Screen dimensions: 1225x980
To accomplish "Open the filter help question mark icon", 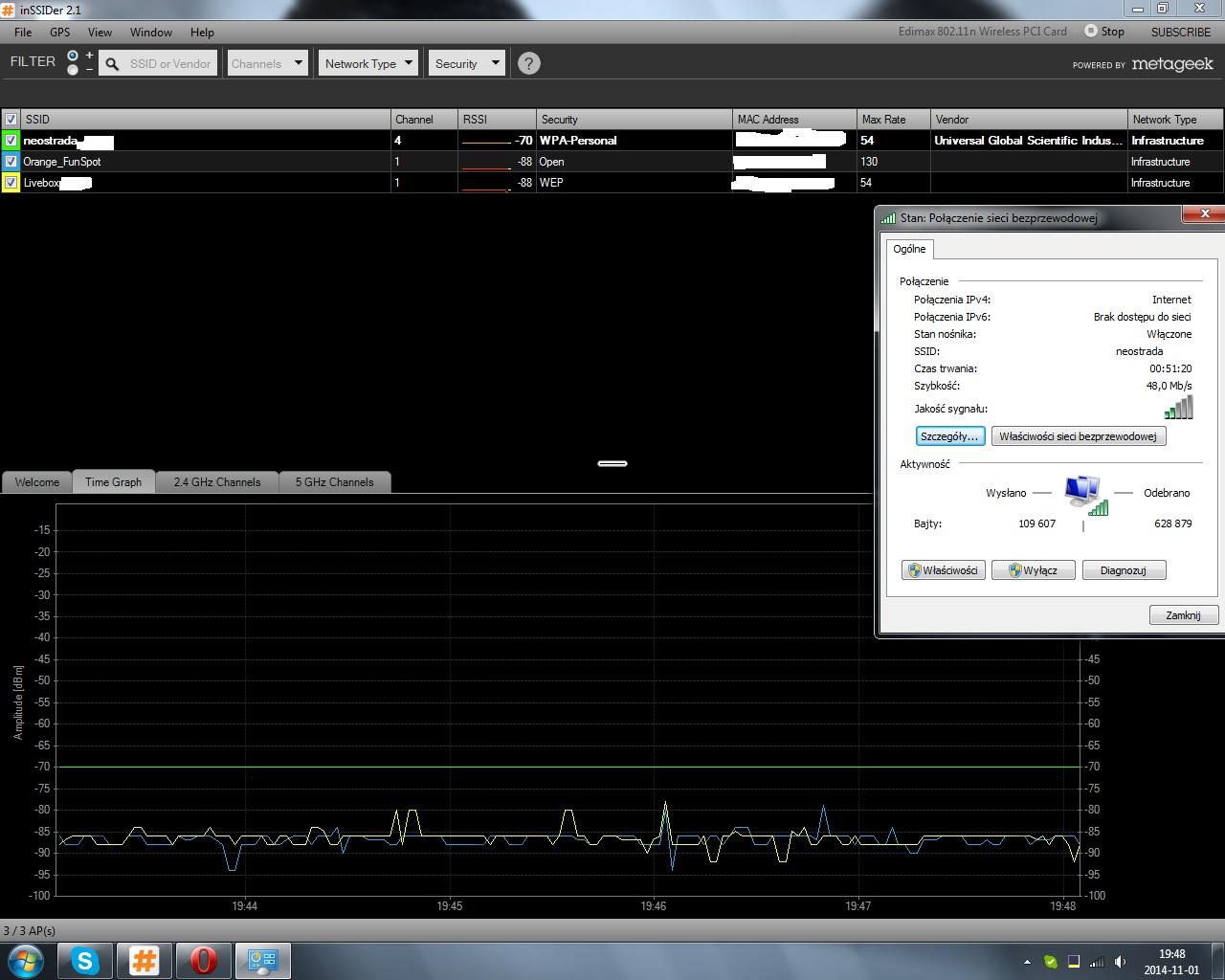I will click(528, 63).
